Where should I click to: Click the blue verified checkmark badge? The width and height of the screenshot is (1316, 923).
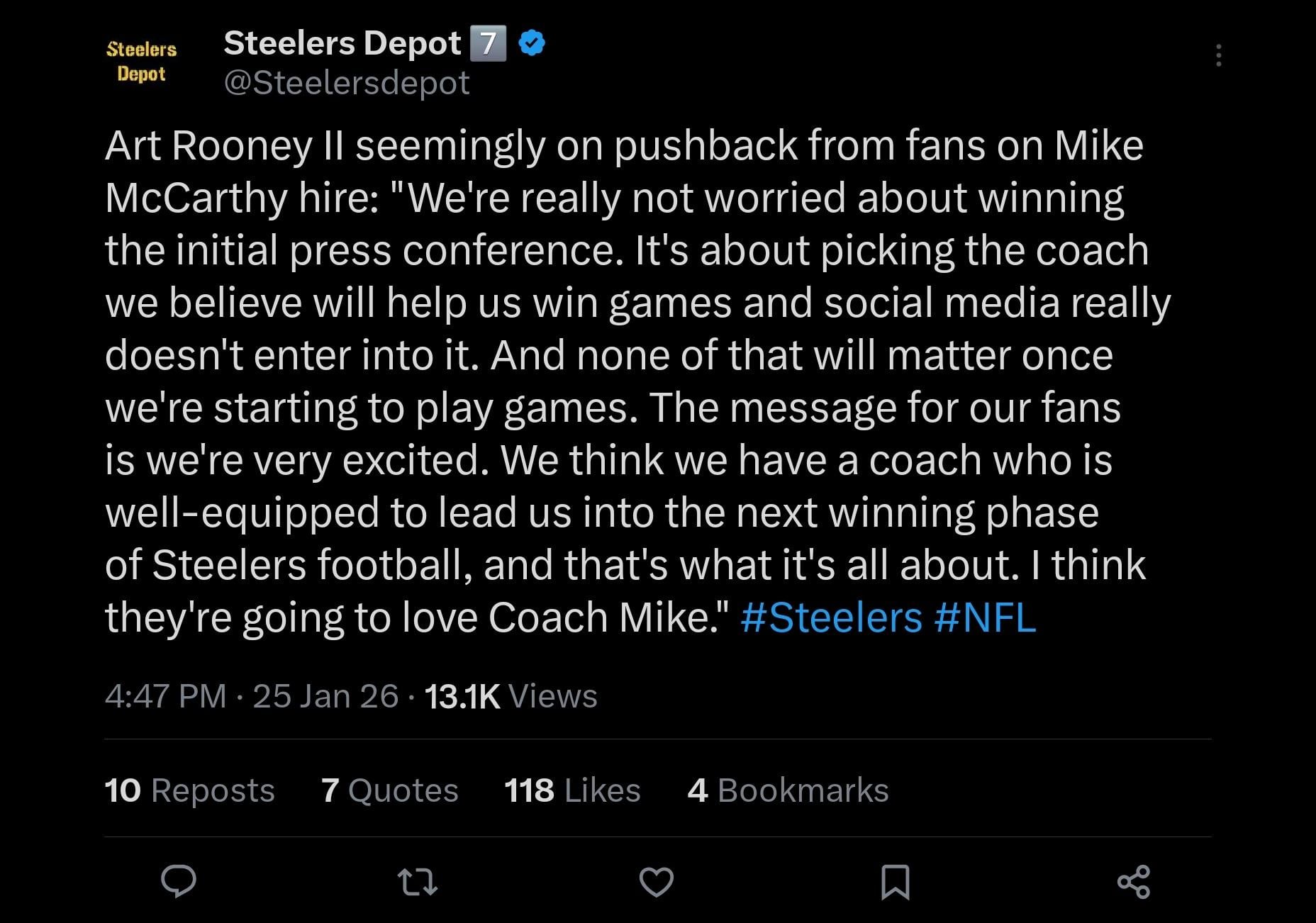tap(532, 44)
